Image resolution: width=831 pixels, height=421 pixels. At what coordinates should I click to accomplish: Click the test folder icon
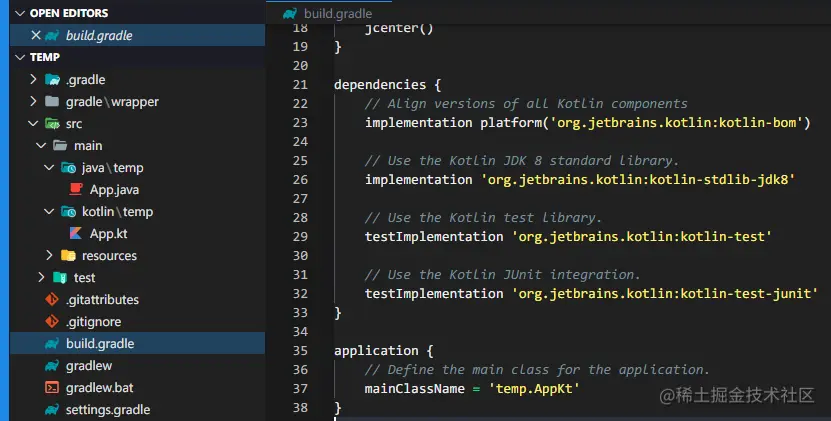click(x=60, y=277)
